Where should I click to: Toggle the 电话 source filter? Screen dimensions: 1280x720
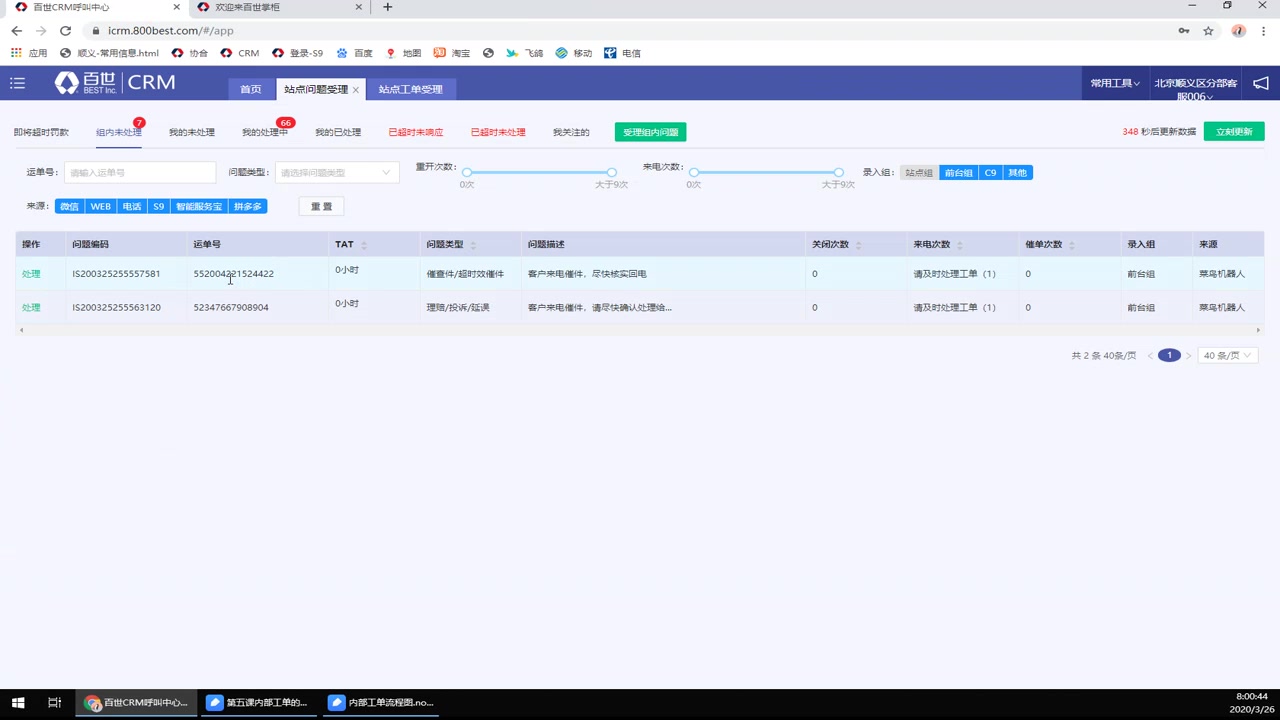[x=132, y=206]
